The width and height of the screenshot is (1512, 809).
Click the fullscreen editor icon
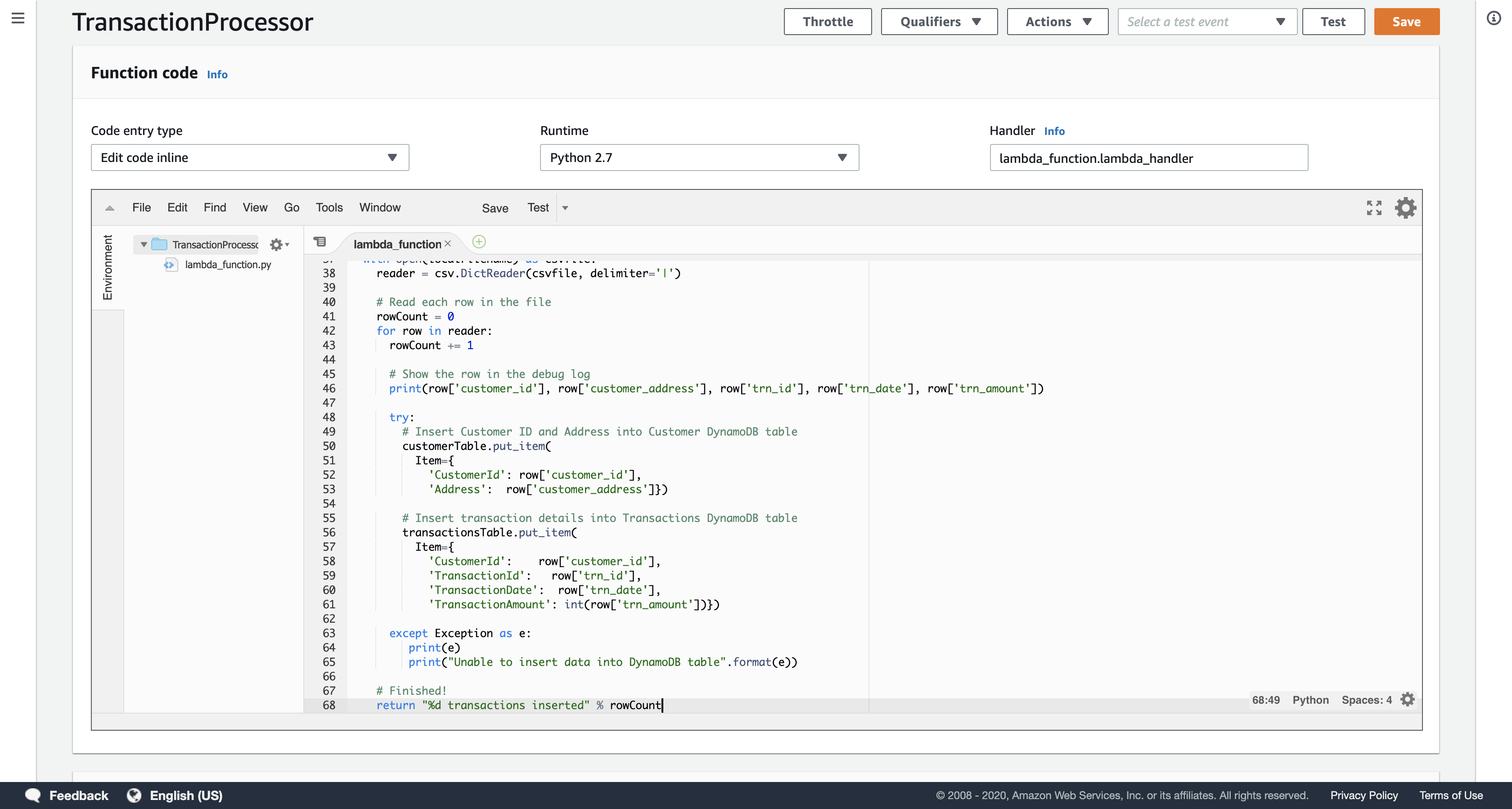tap(1373, 208)
